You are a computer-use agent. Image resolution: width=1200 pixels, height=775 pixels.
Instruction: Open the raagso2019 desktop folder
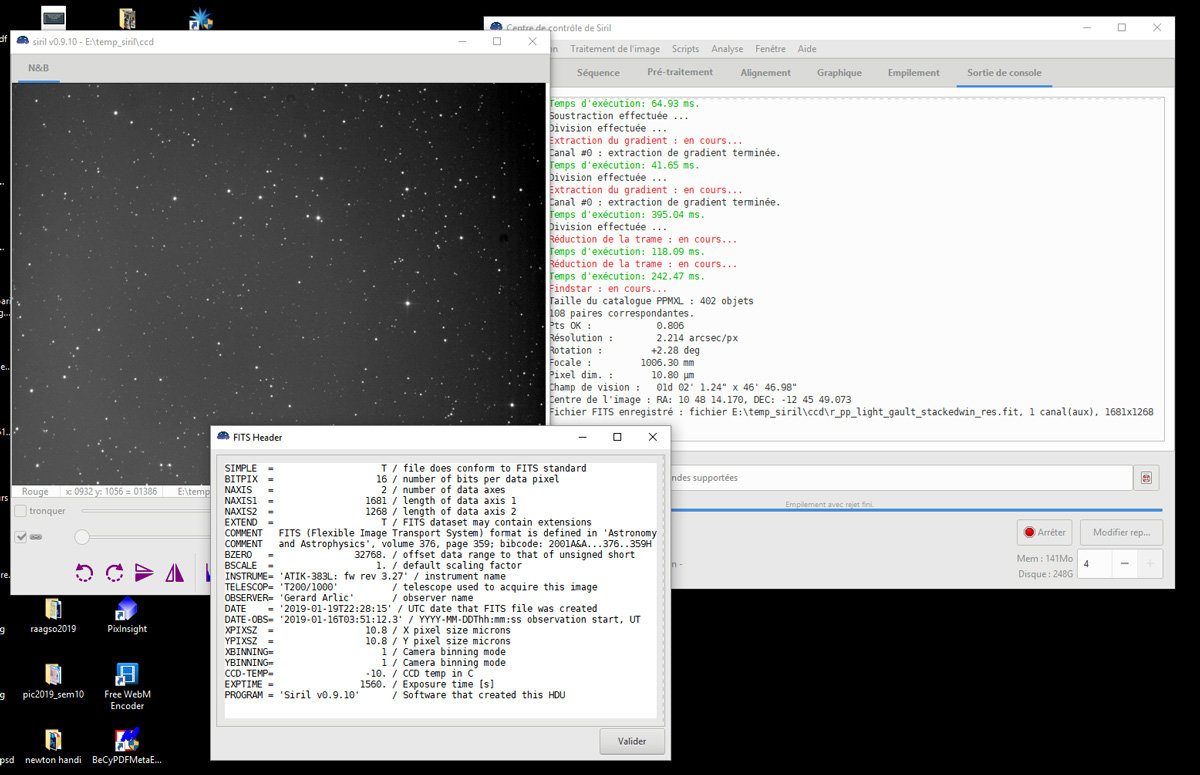pos(53,615)
